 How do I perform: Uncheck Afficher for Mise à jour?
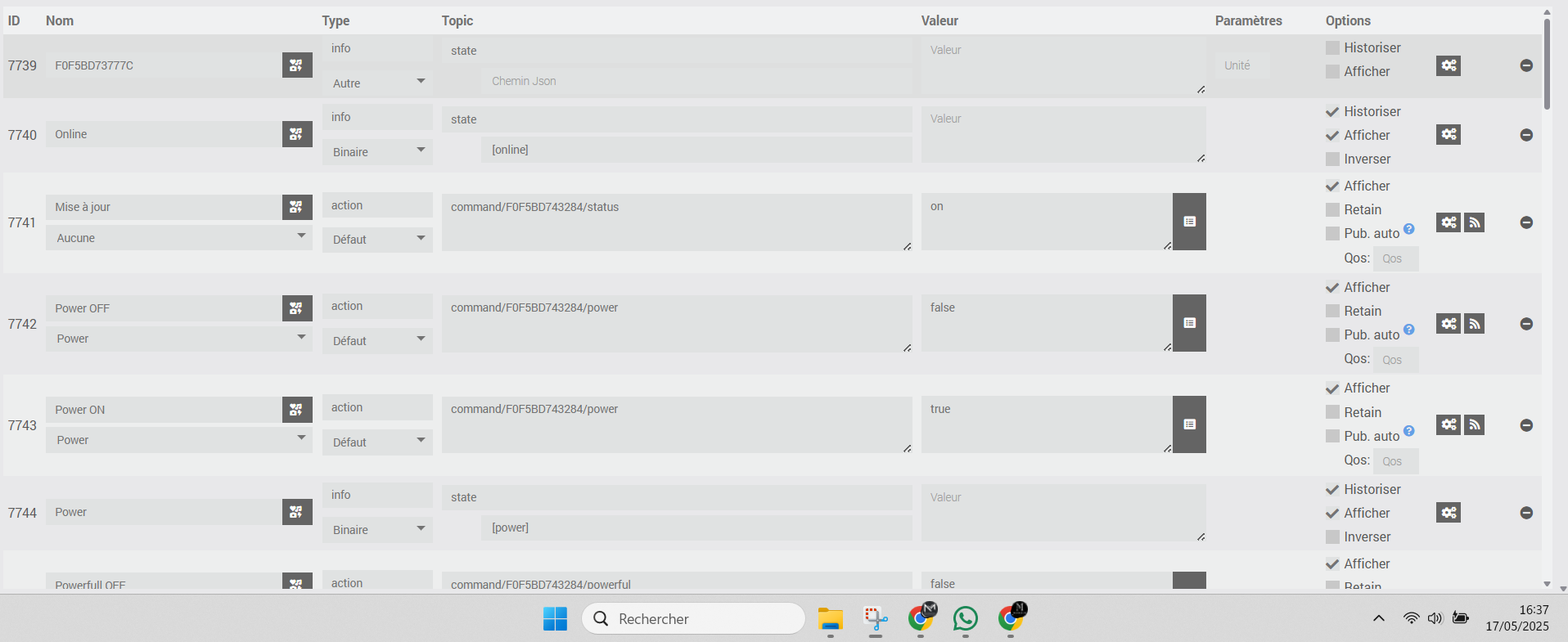pos(1332,186)
